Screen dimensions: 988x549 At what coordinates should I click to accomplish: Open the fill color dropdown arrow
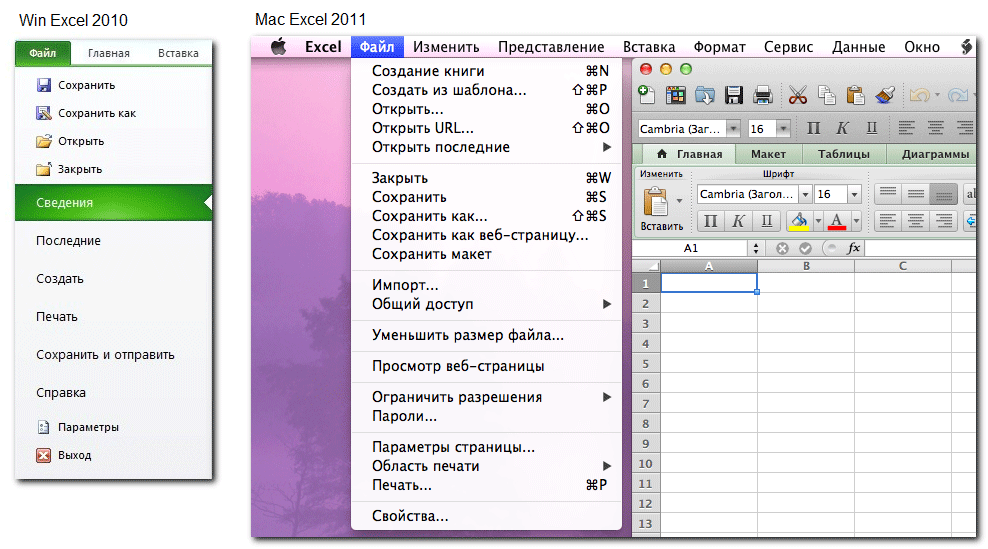tap(818, 221)
